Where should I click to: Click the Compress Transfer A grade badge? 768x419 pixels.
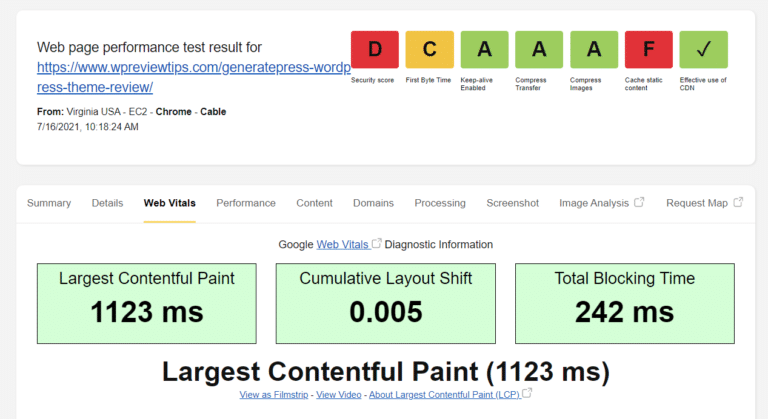(x=539, y=50)
